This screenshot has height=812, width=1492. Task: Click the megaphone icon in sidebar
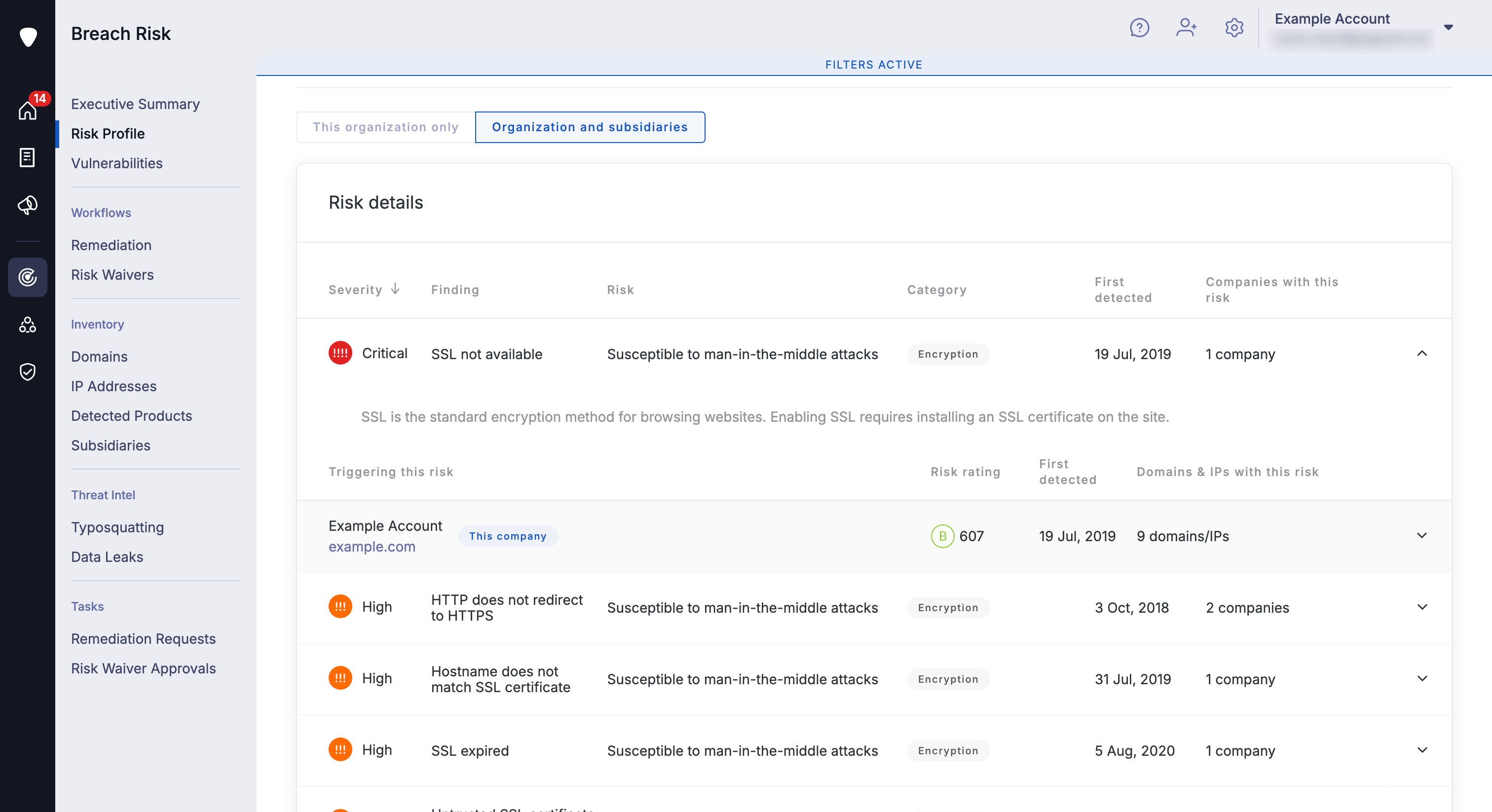[28, 205]
